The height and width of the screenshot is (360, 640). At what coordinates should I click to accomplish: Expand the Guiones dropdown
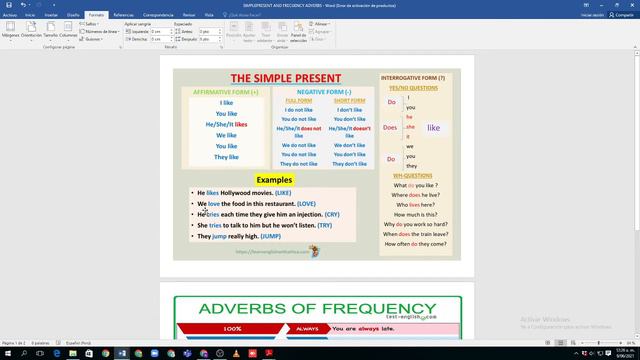[91, 39]
